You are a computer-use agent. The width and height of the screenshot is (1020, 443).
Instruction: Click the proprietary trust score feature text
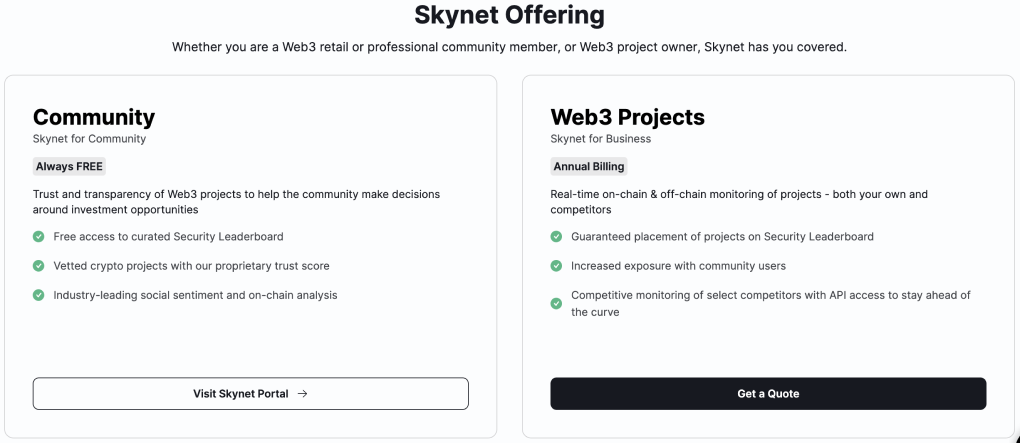tap(191, 266)
